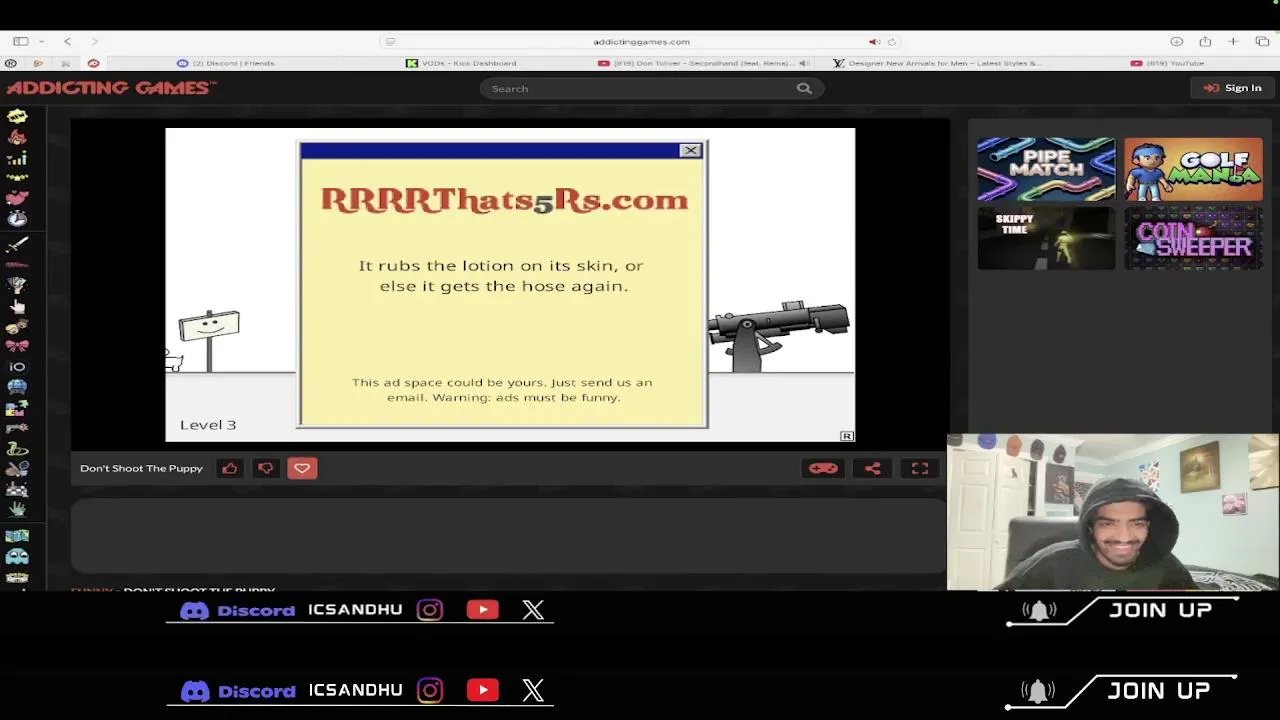Screen dimensions: 1280x720
Task: Close the RRRRThats5Rs.com ad popup
Action: (x=690, y=151)
